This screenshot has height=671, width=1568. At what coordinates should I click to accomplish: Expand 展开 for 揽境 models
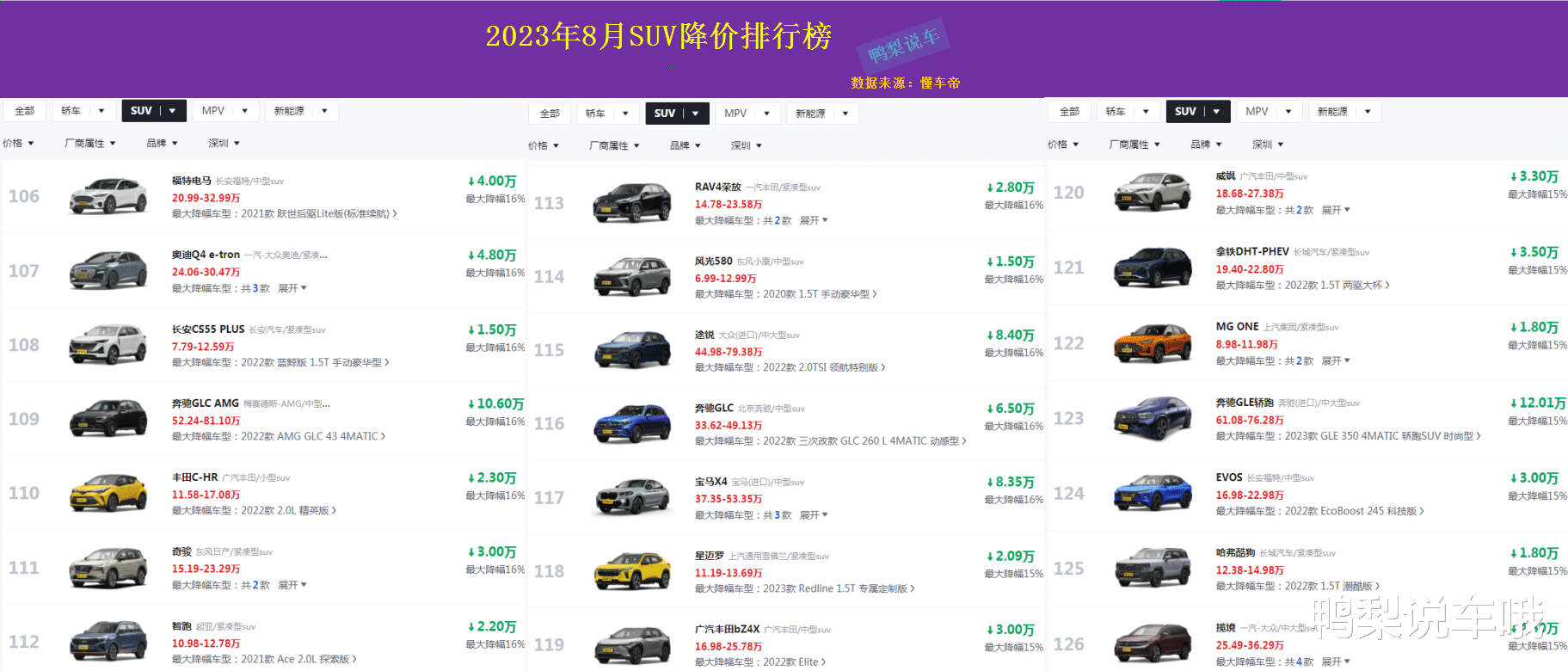tap(1336, 662)
